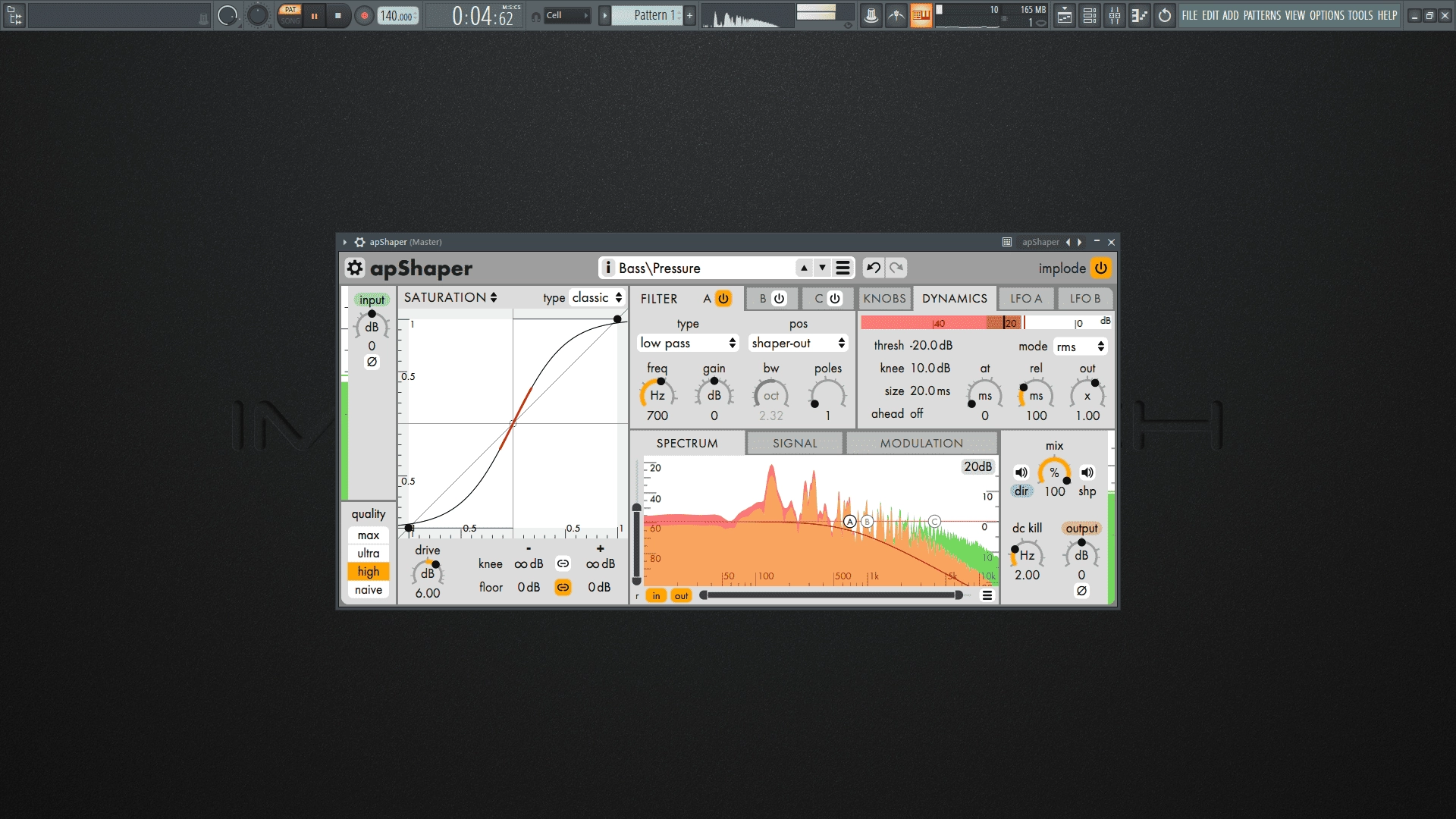Open dynamics mode 'rms' dropdown
The width and height of the screenshot is (1456, 819).
(x=1081, y=347)
